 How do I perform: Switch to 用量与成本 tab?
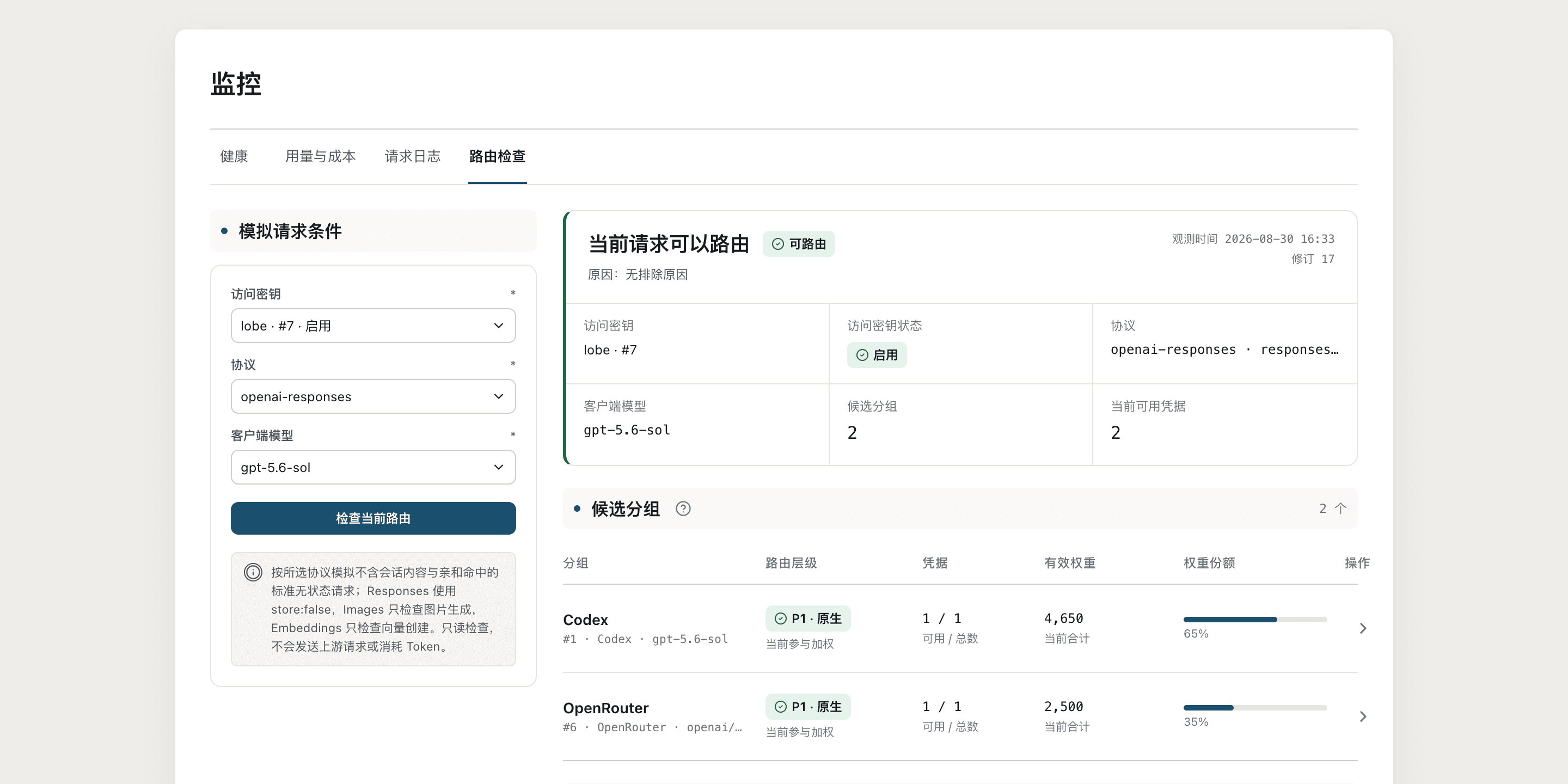[x=320, y=156]
